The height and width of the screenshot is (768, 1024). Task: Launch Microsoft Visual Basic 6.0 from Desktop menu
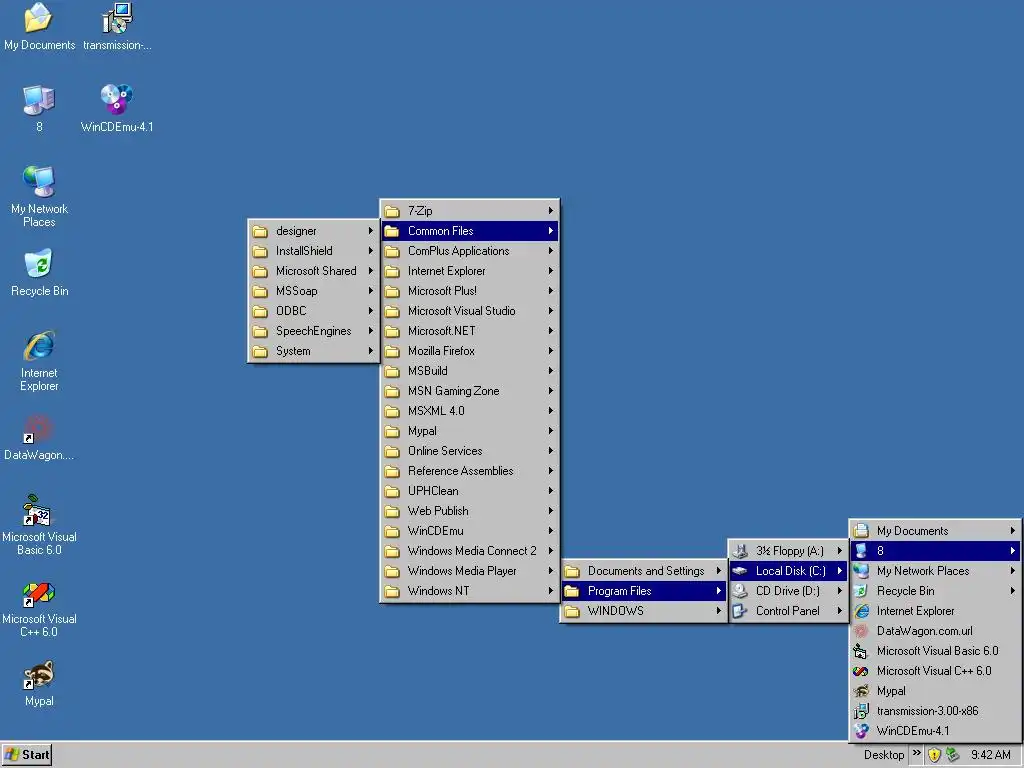click(x=935, y=651)
